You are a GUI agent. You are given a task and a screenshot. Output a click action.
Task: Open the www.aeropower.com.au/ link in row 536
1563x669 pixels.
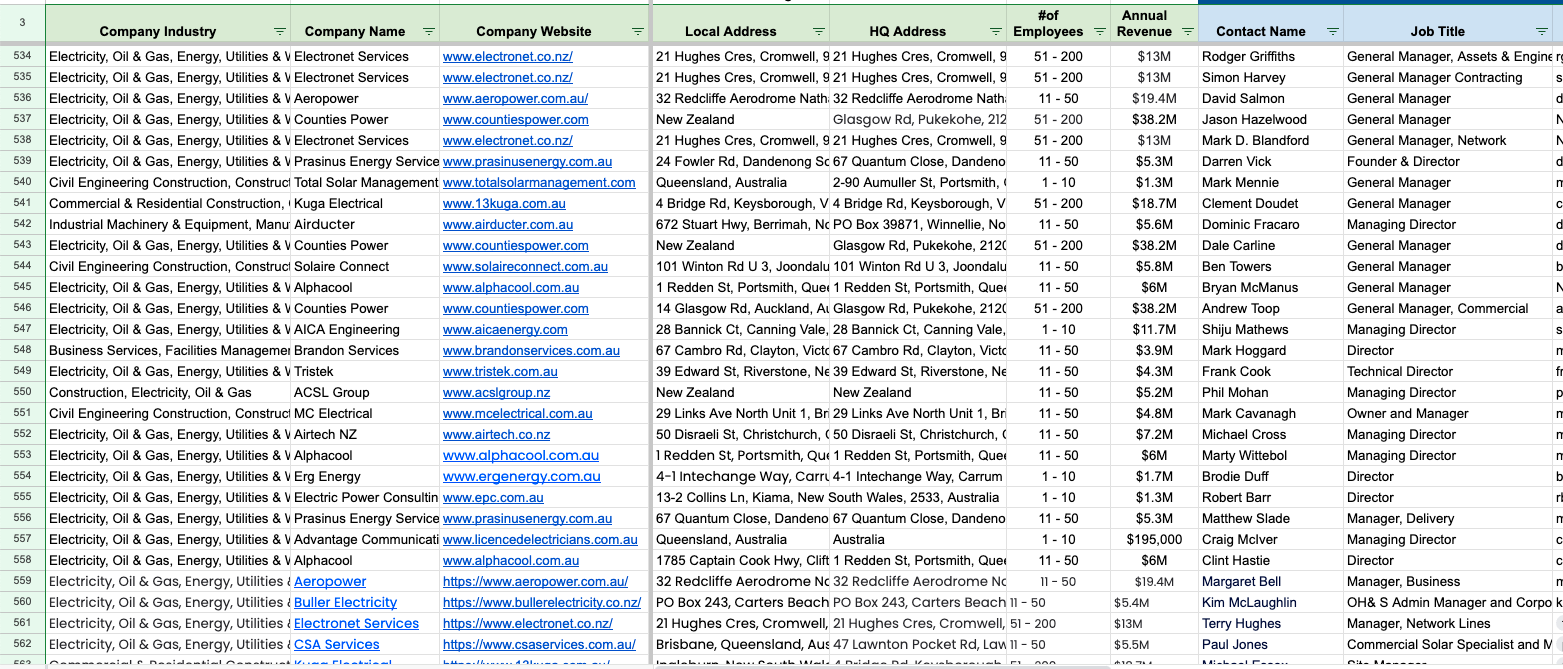pos(515,98)
